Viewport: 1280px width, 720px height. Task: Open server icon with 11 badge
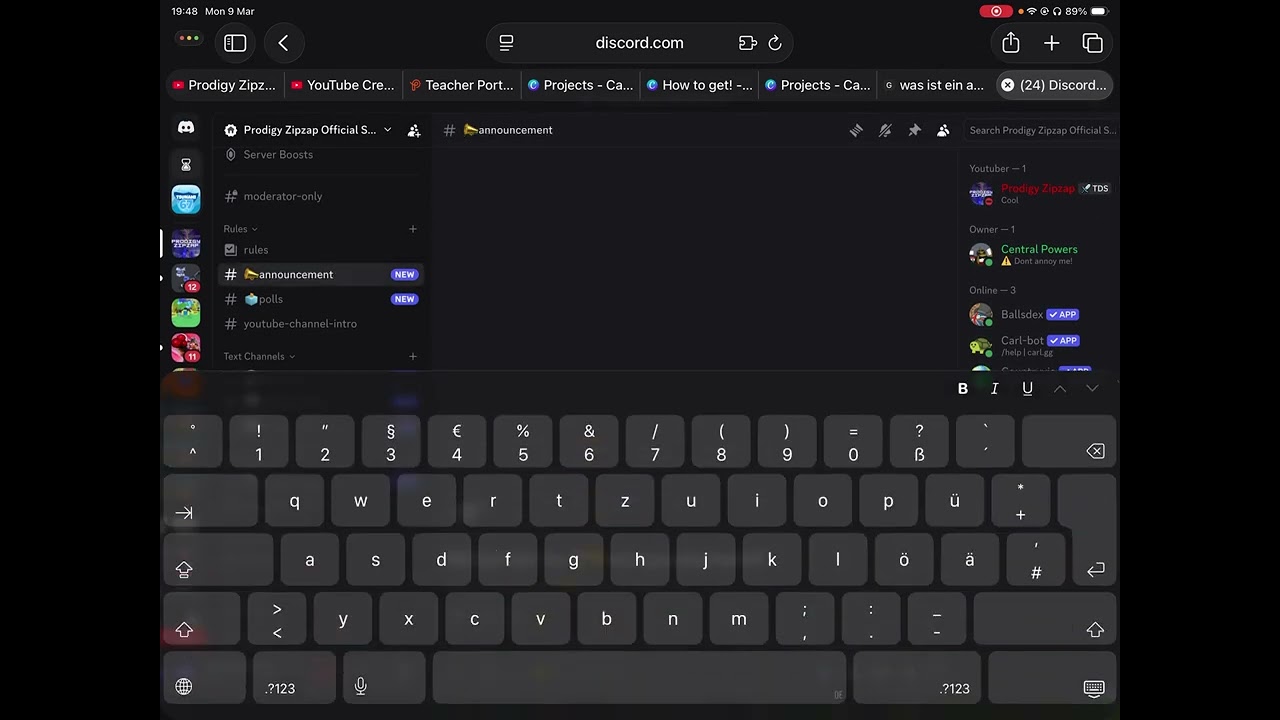pyautogui.click(x=186, y=347)
